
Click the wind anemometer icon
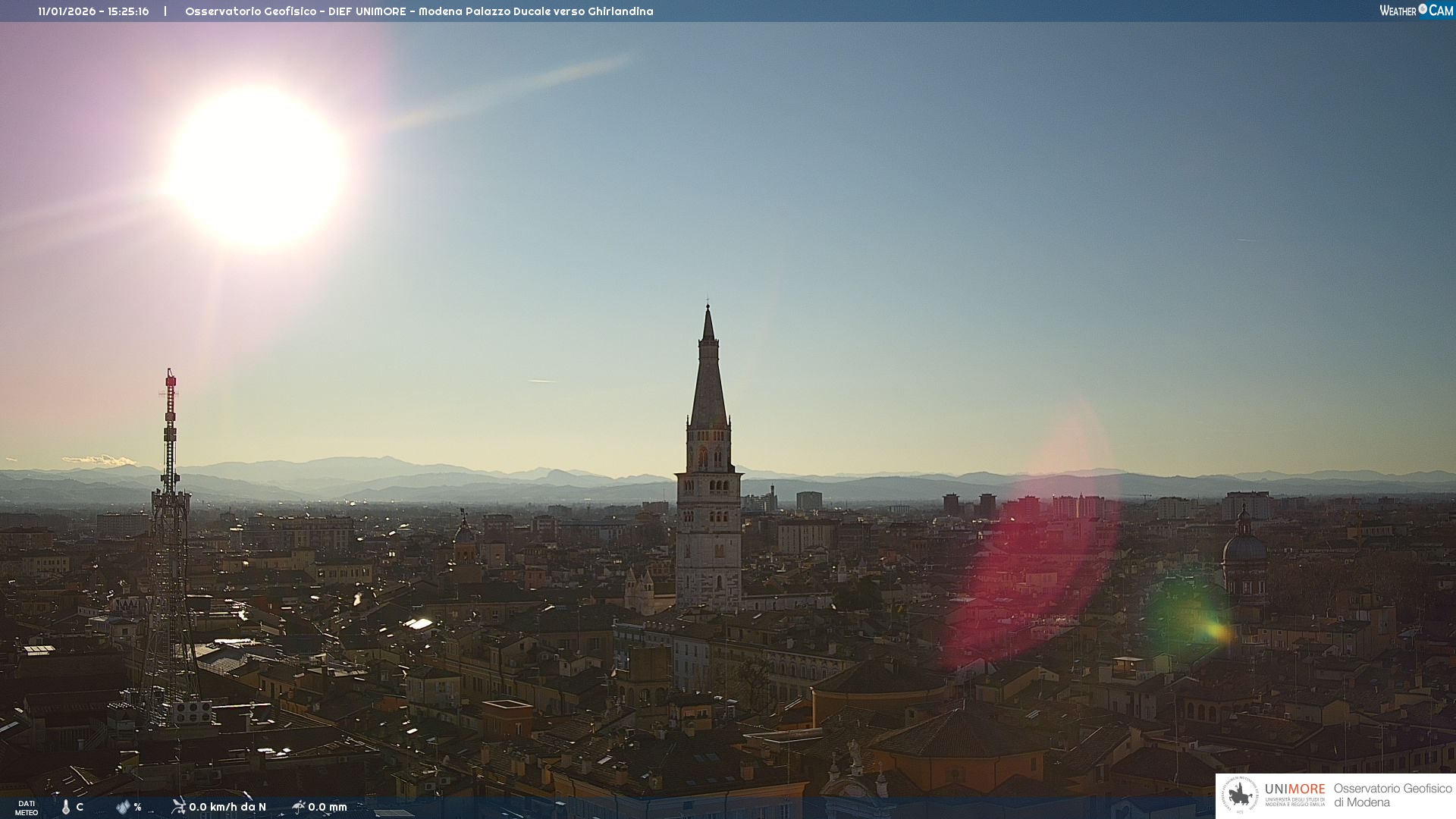coord(178,806)
